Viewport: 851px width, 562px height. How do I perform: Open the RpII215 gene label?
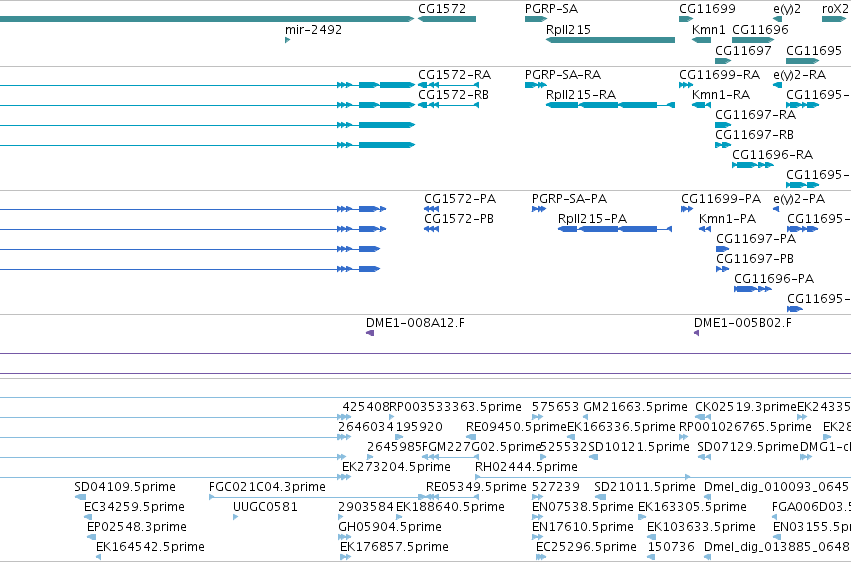pyautogui.click(x=568, y=29)
